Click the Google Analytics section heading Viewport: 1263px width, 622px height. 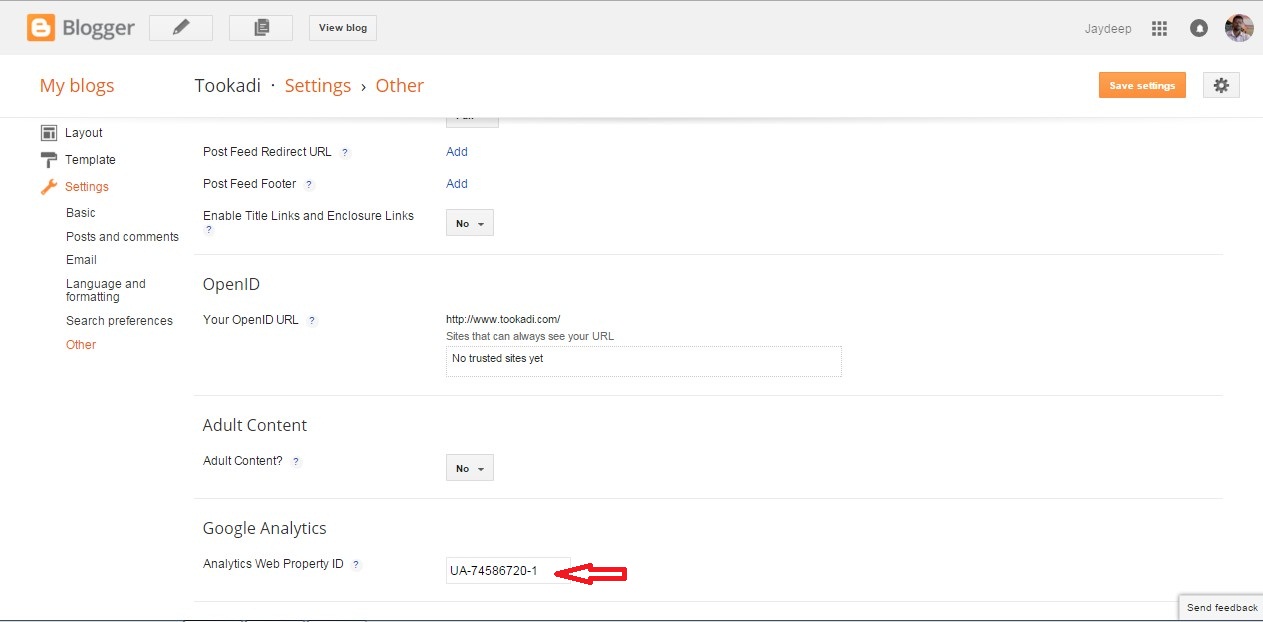pos(265,528)
